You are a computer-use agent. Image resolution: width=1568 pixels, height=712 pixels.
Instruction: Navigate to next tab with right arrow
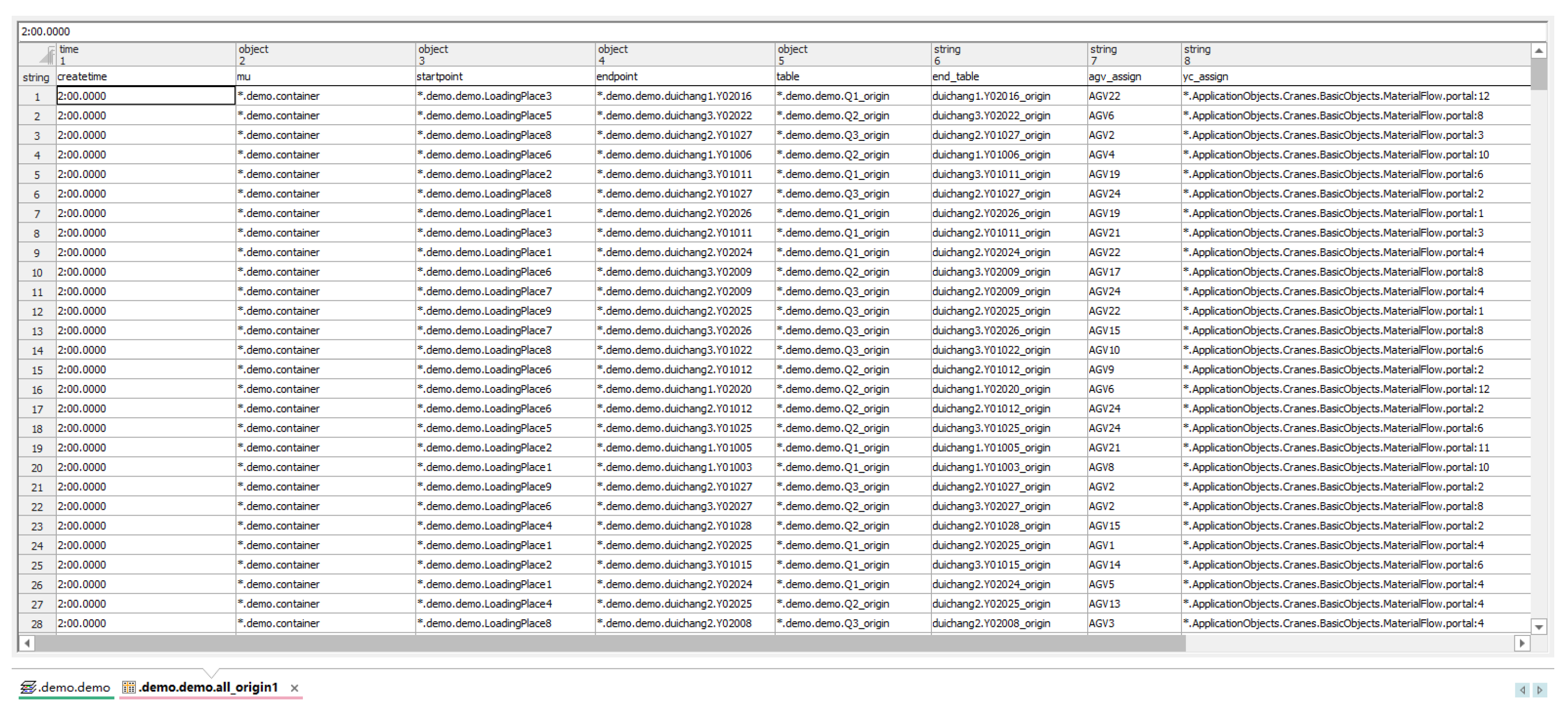pyautogui.click(x=1540, y=690)
